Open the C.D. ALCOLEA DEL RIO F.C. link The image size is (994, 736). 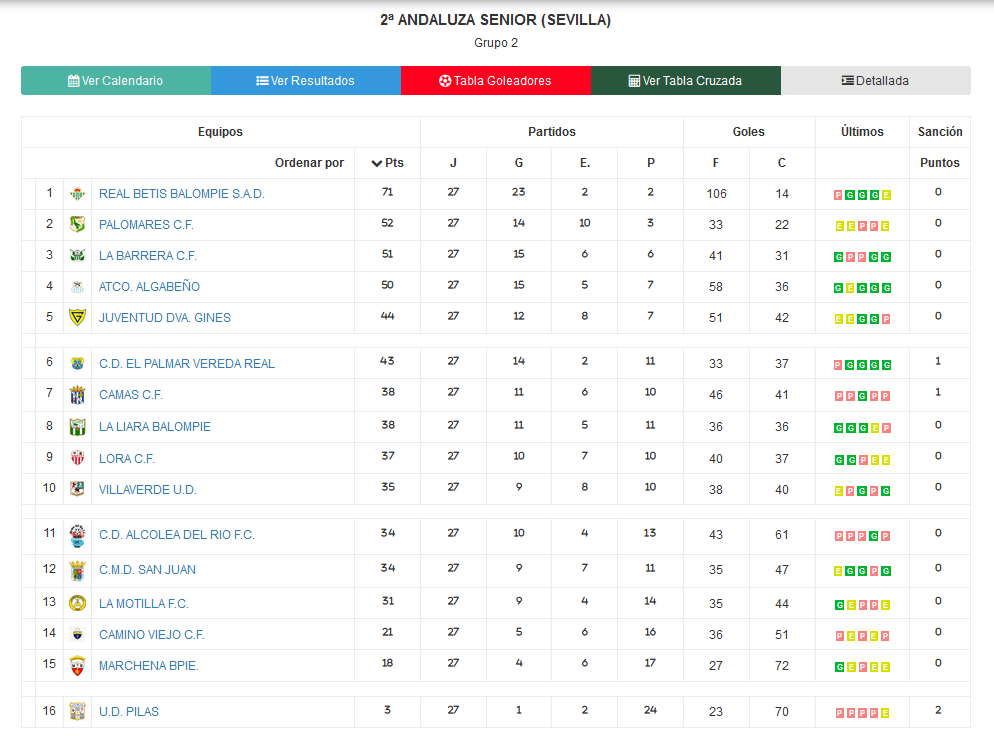pos(177,535)
